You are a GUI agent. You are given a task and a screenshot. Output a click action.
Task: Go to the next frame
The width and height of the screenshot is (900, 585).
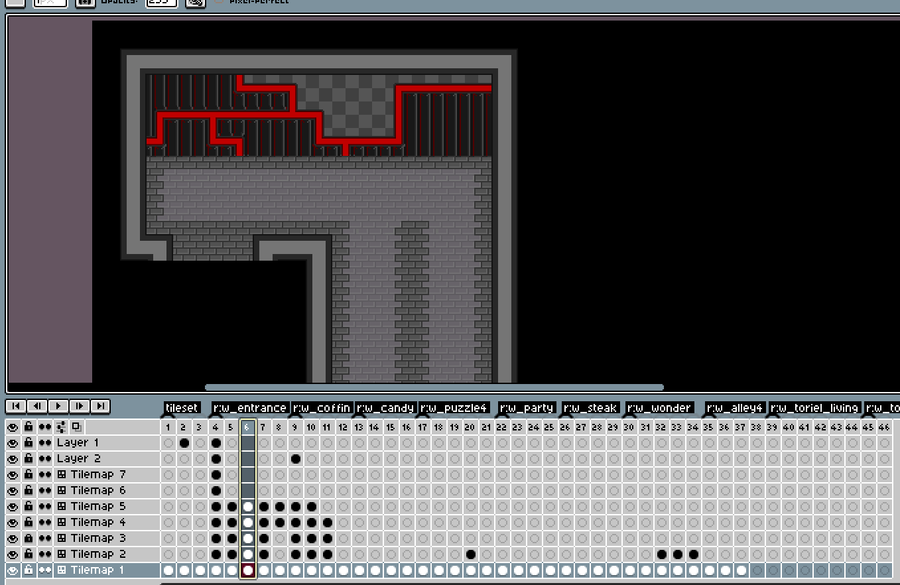click(79, 406)
